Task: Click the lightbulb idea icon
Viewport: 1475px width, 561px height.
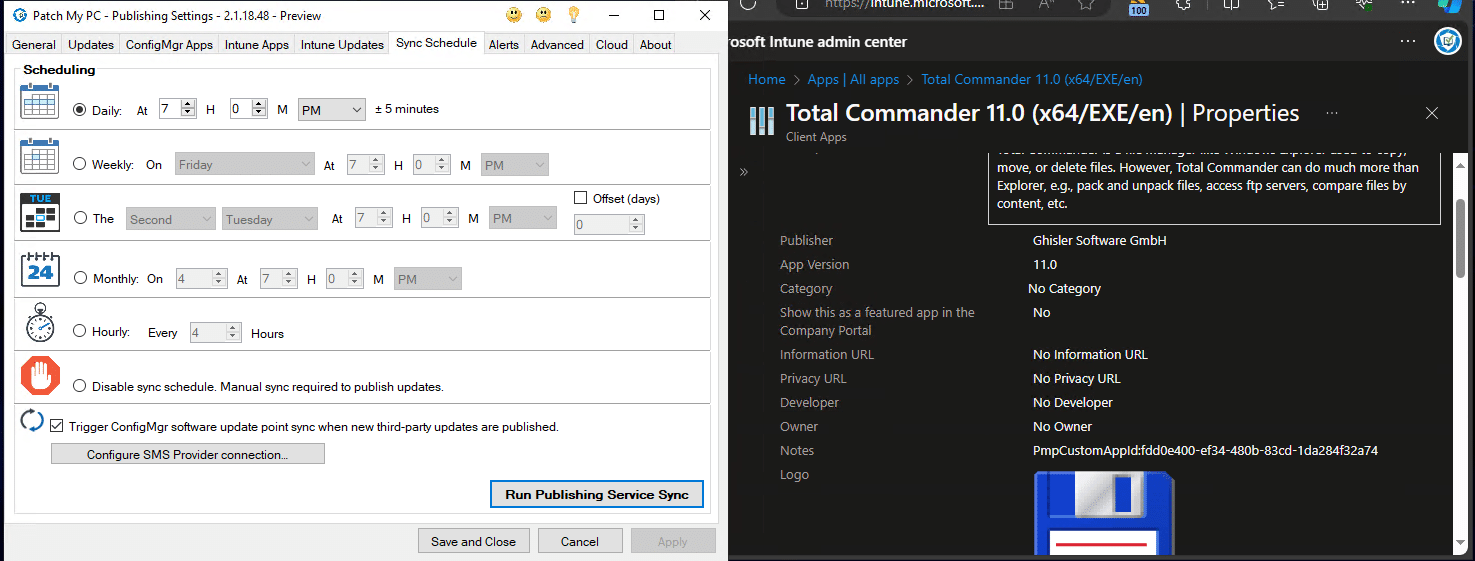Action: 574,16
